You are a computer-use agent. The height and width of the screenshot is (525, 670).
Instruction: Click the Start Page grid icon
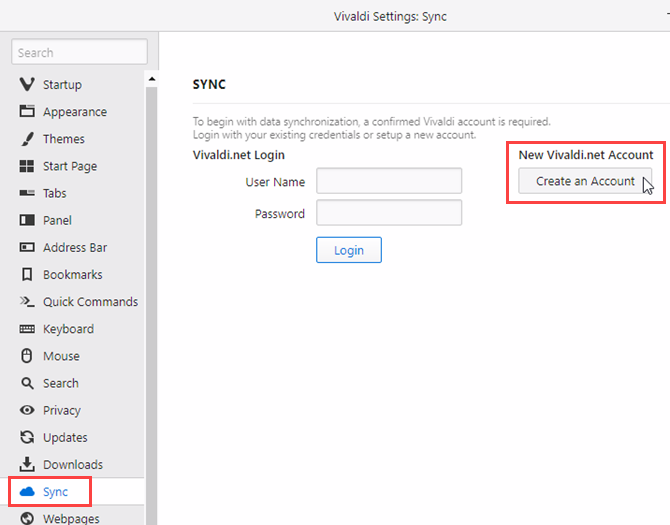click(x=27, y=166)
